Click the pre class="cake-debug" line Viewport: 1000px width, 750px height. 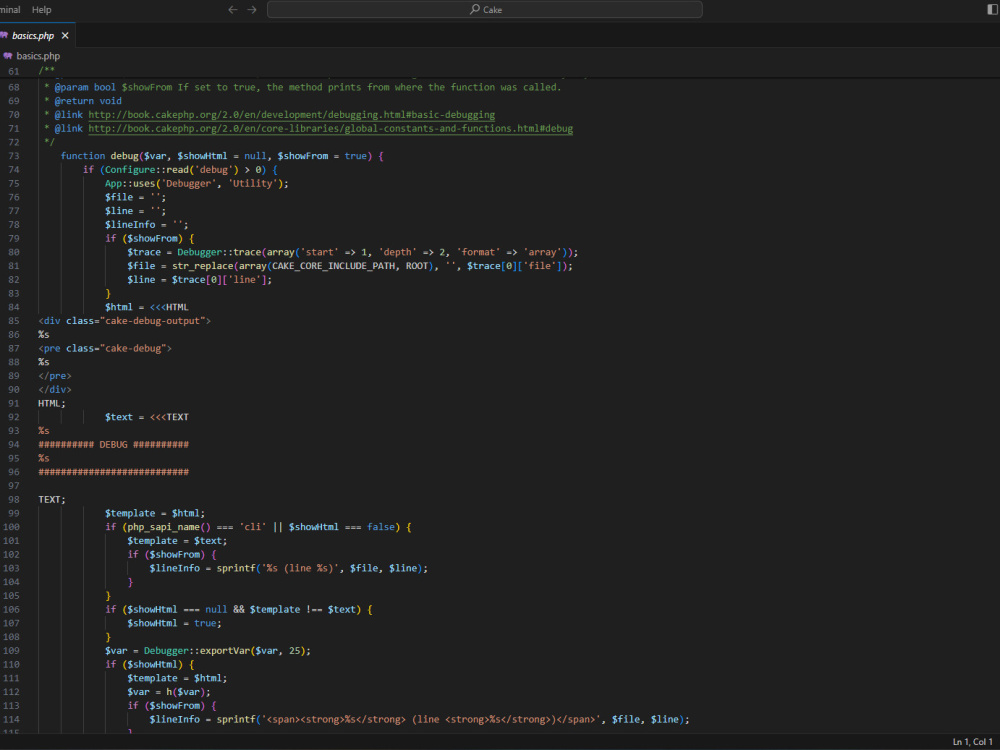click(x=105, y=348)
